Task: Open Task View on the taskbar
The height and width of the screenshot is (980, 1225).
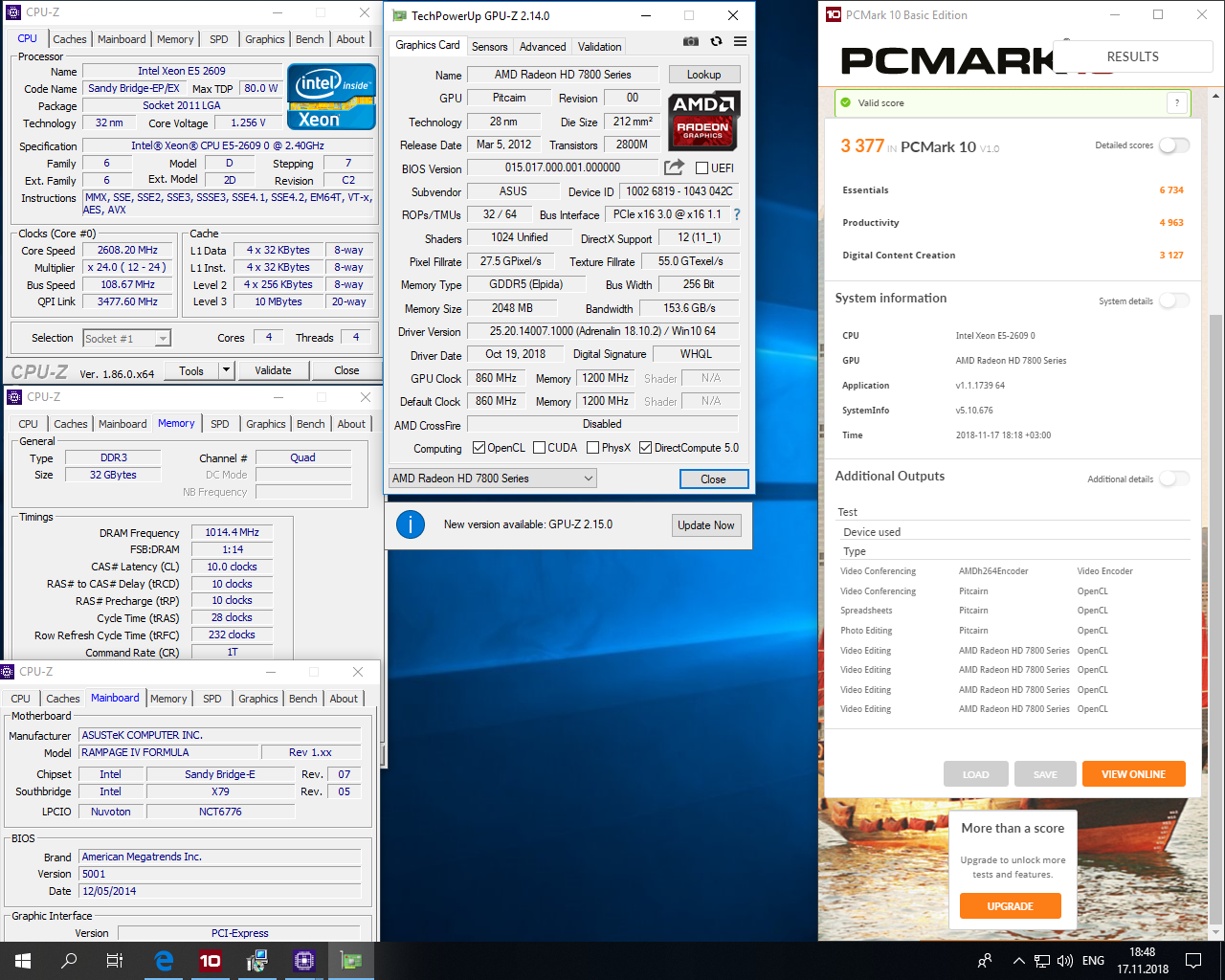Action: (115, 961)
